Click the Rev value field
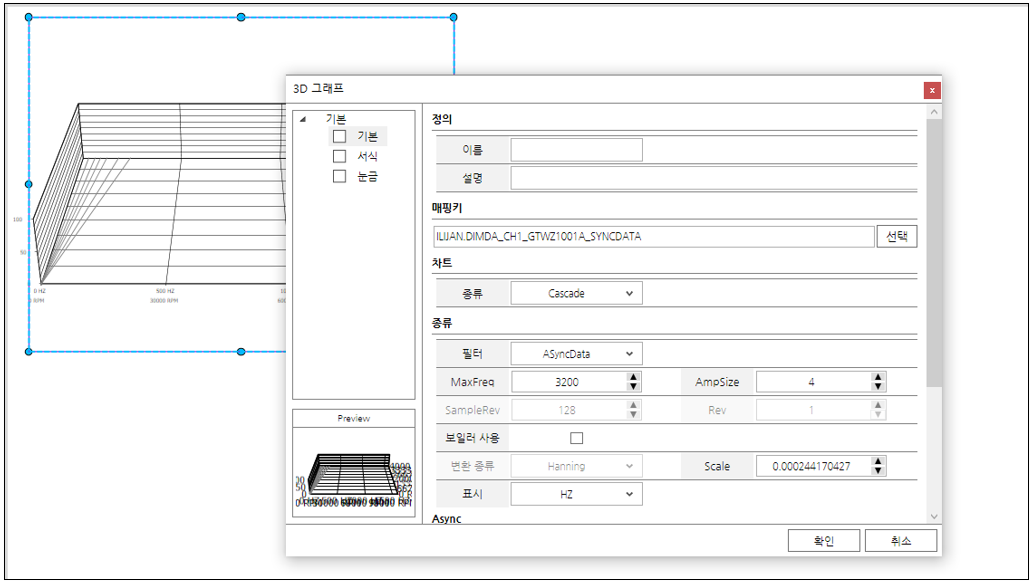This screenshot has width=1034, height=584. 814,410
